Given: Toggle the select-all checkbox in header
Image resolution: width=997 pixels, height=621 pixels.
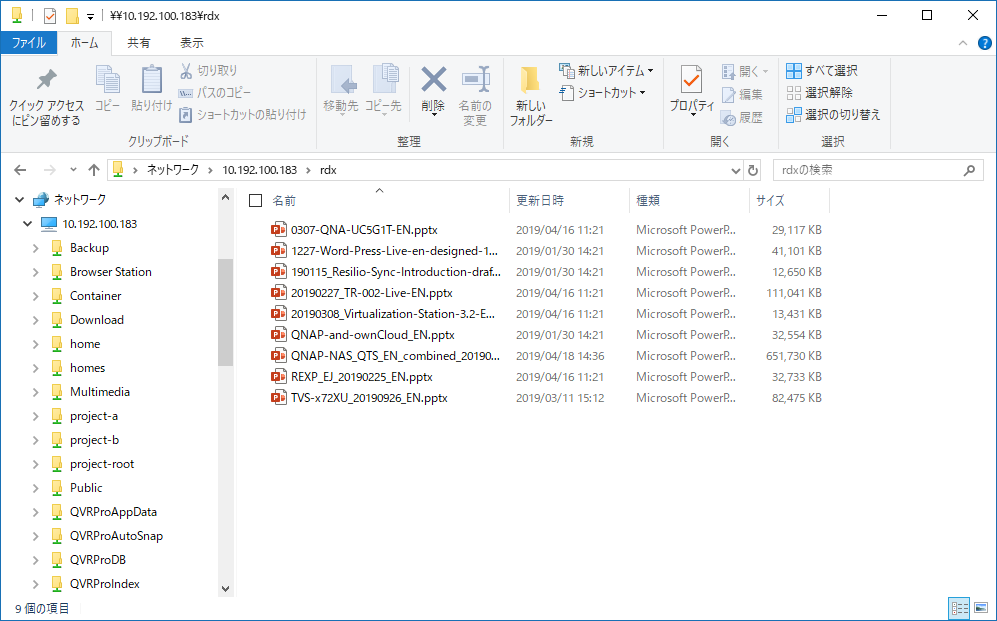Looking at the screenshot, I should [x=256, y=201].
